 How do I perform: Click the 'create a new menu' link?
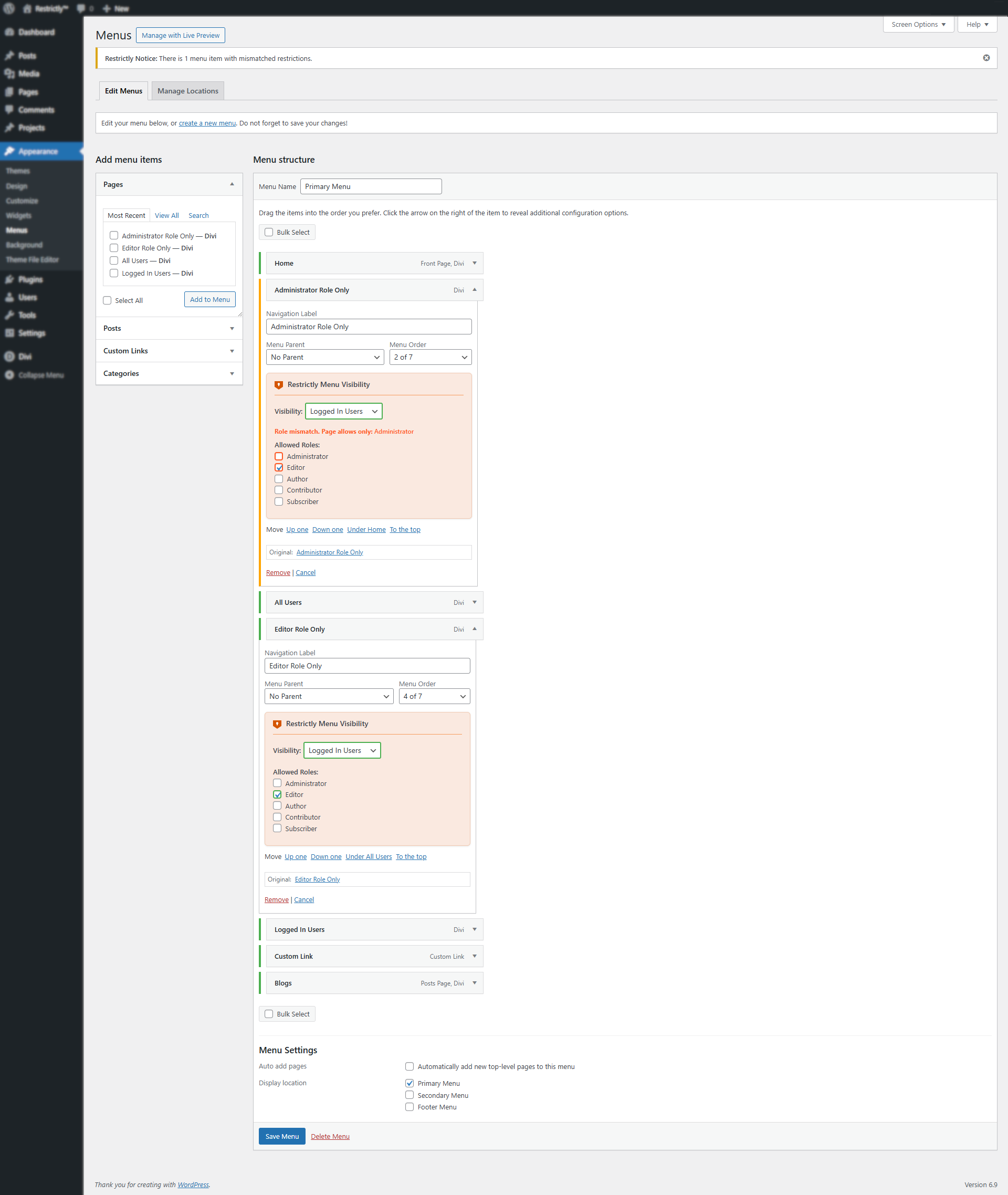(x=207, y=123)
